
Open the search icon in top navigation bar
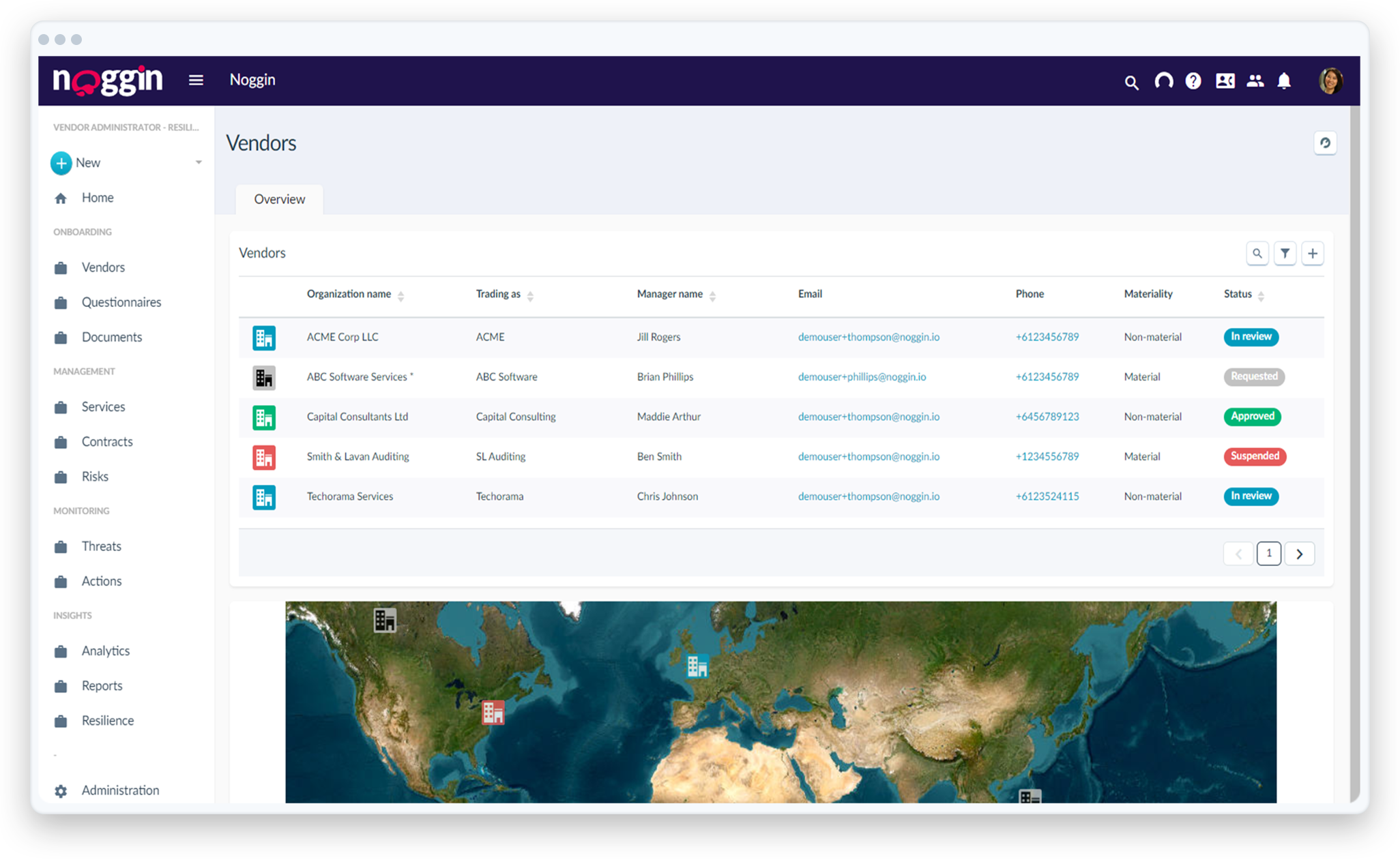pos(1131,80)
